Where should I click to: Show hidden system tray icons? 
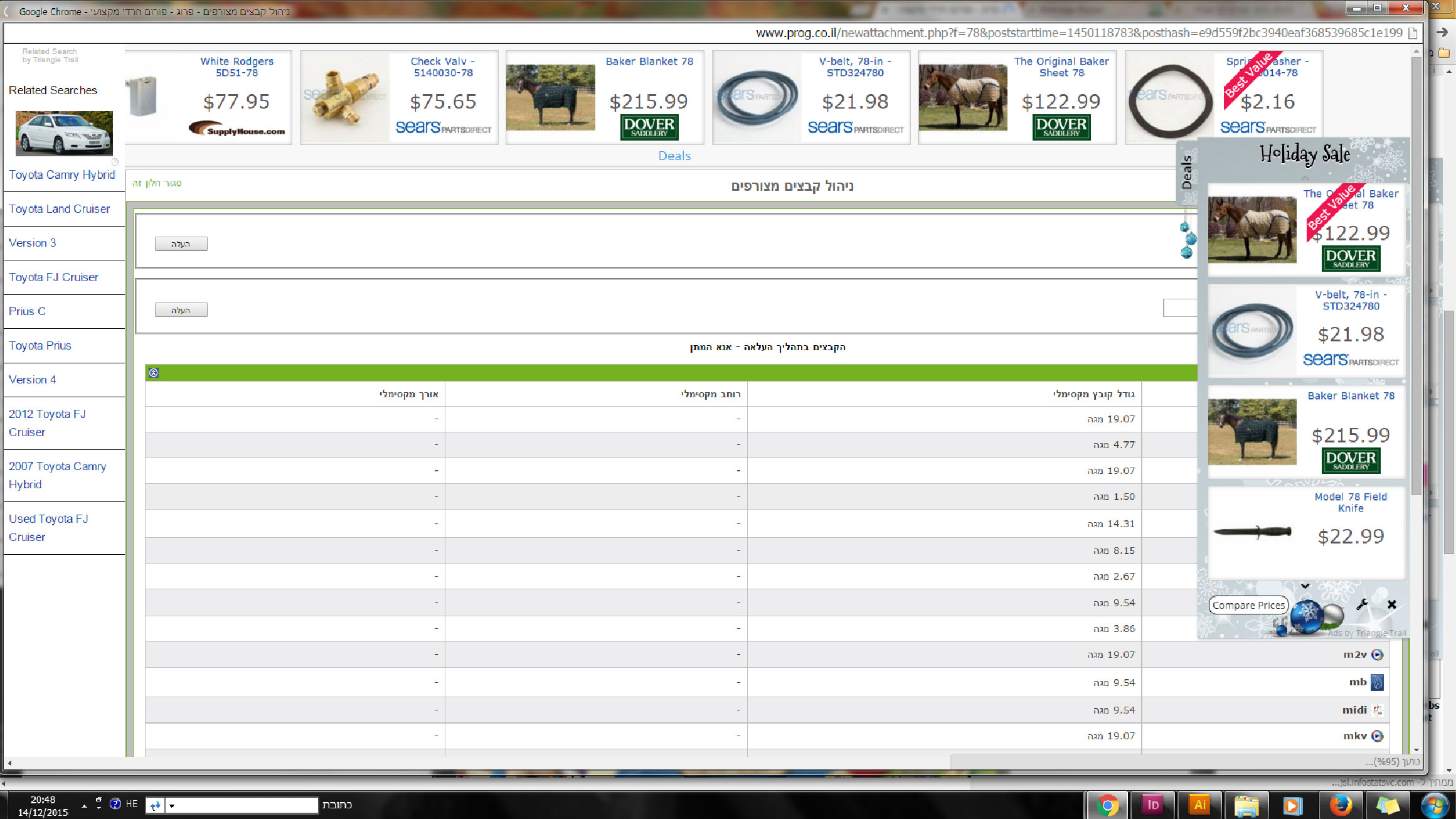click(84, 805)
